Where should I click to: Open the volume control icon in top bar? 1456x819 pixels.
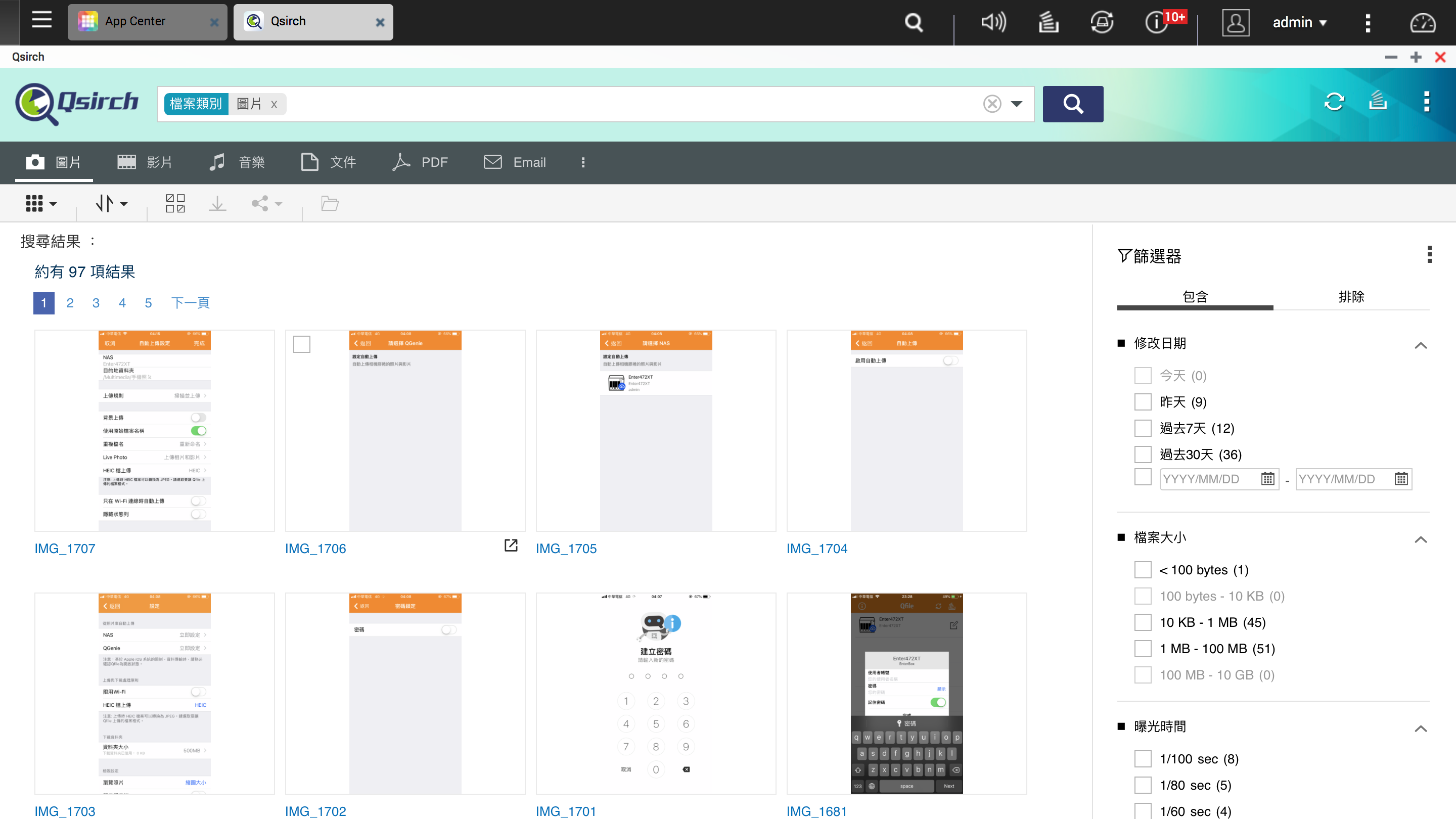pyautogui.click(x=993, y=23)
